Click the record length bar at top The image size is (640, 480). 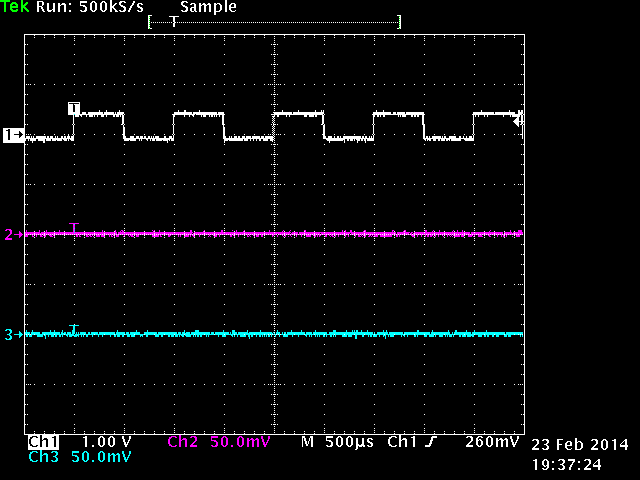coord(275,22)
